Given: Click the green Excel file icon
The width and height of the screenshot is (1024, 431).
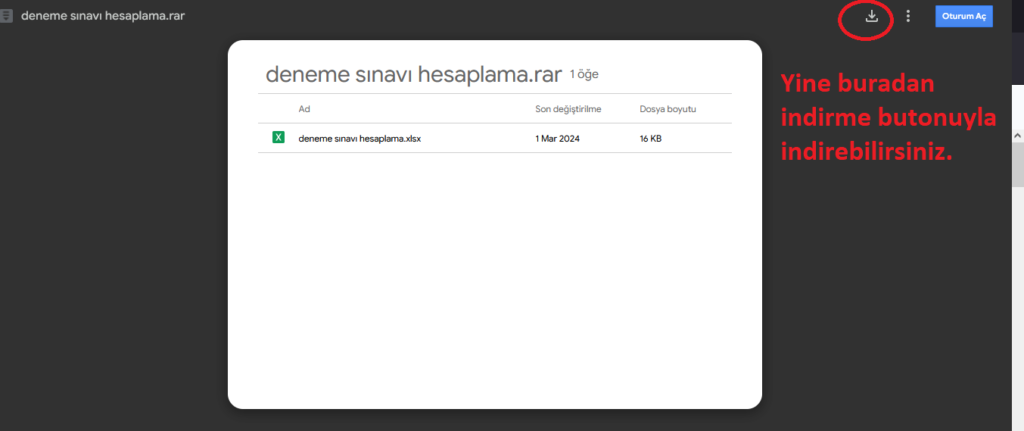Looking at the screenshot, I should click(279, 138).
